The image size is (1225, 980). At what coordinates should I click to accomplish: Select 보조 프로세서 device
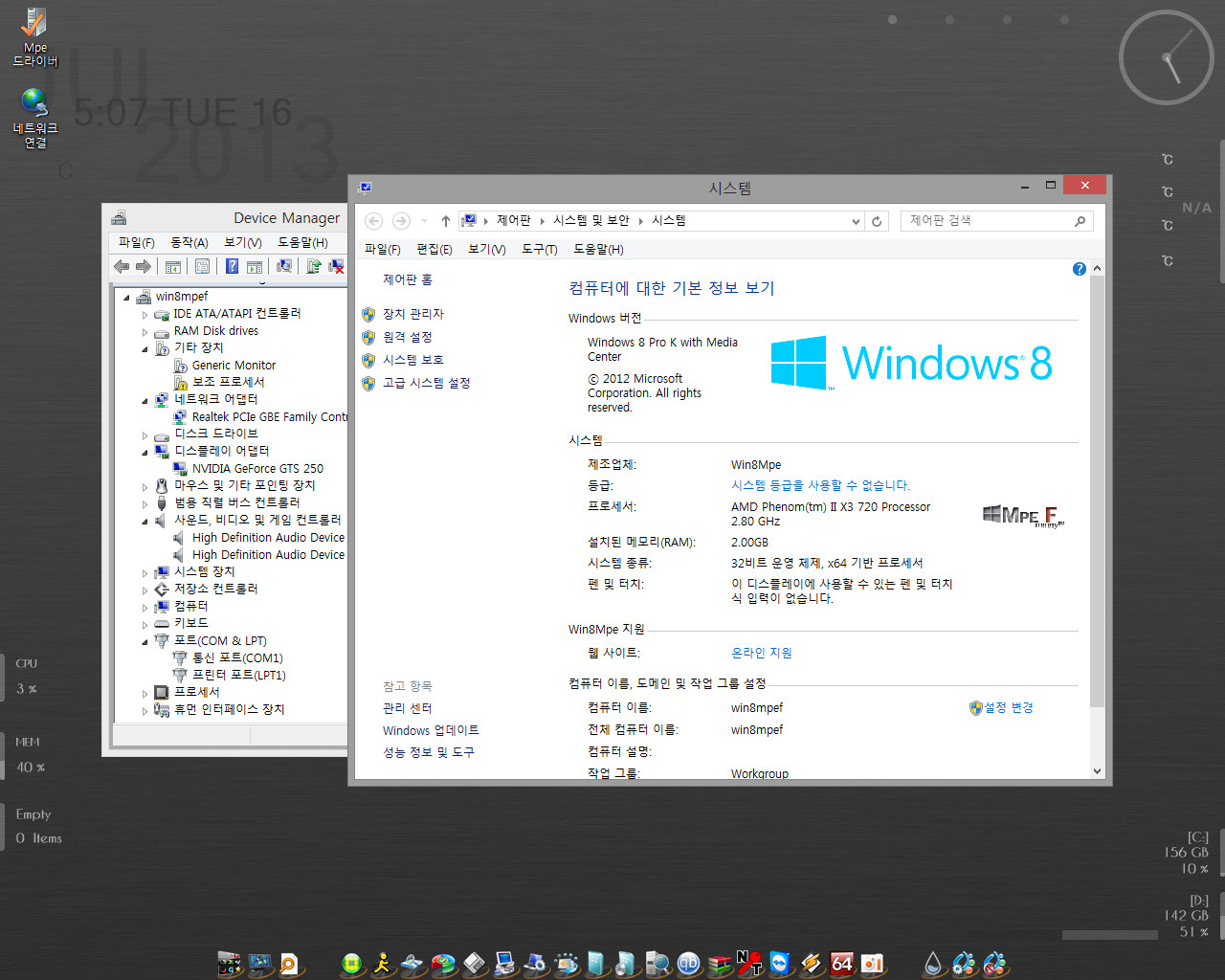229,383
